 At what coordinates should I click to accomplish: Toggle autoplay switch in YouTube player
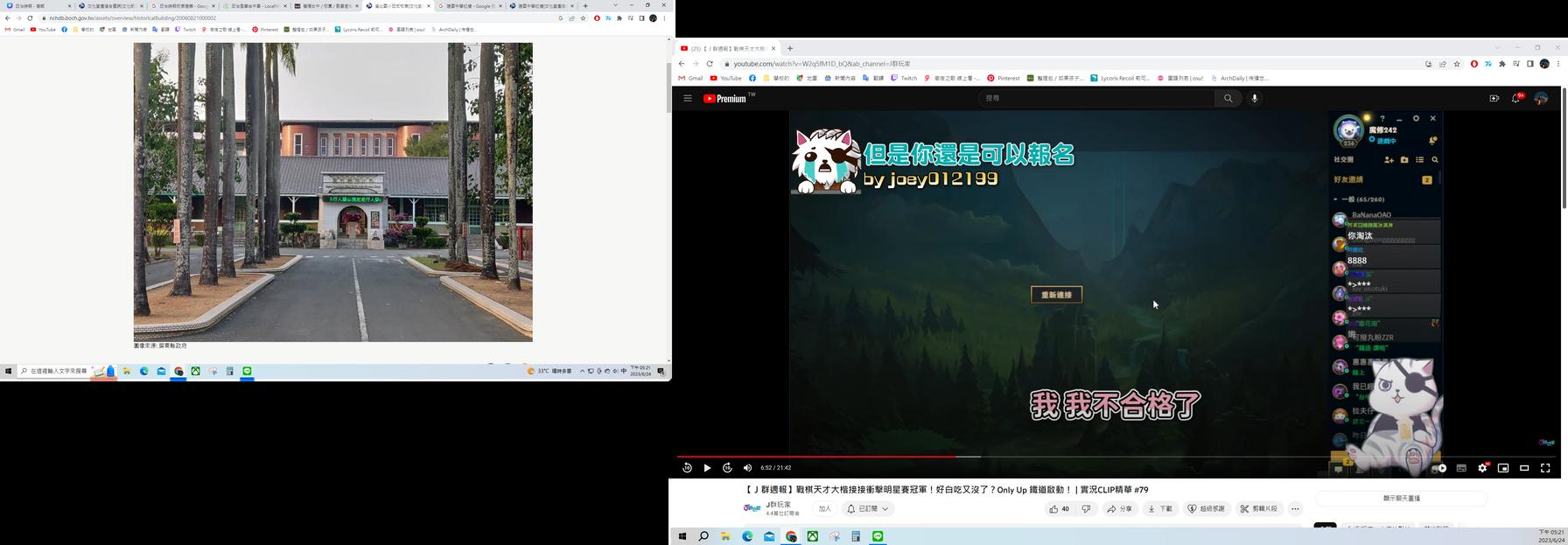[x=1439, y=468]
